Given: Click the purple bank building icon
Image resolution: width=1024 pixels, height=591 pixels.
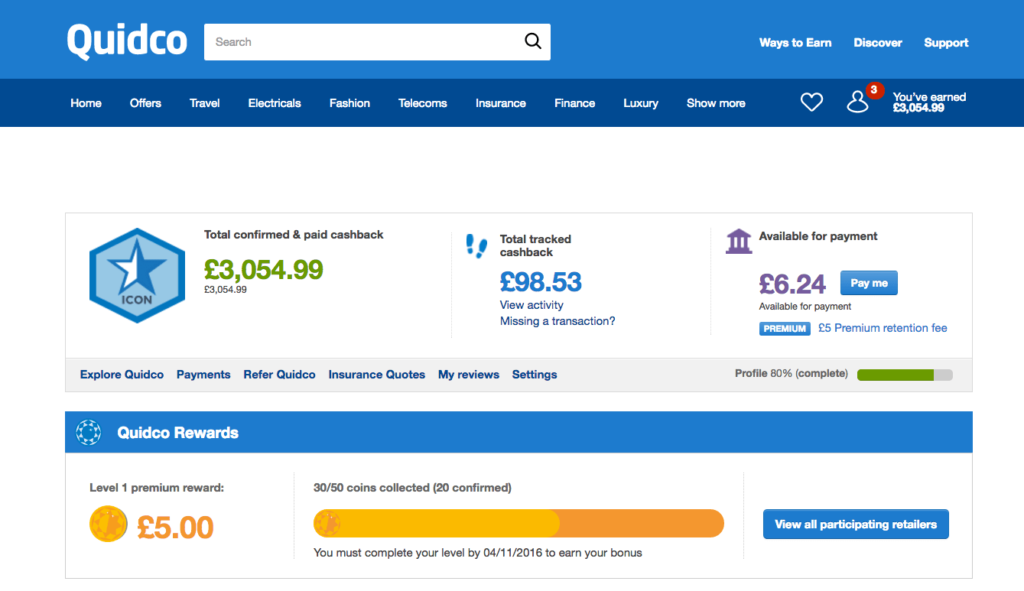Looking at the screenshot, I should pos(739,241).
